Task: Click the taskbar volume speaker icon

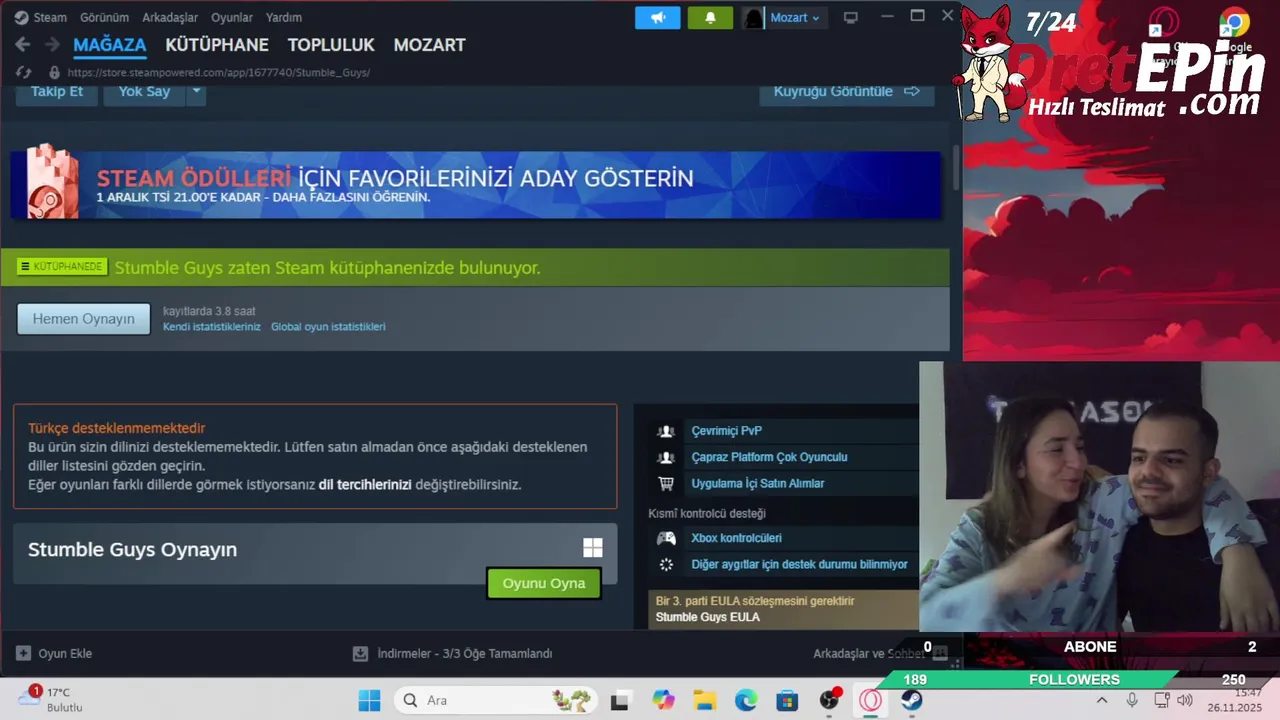Action: 1185,700
